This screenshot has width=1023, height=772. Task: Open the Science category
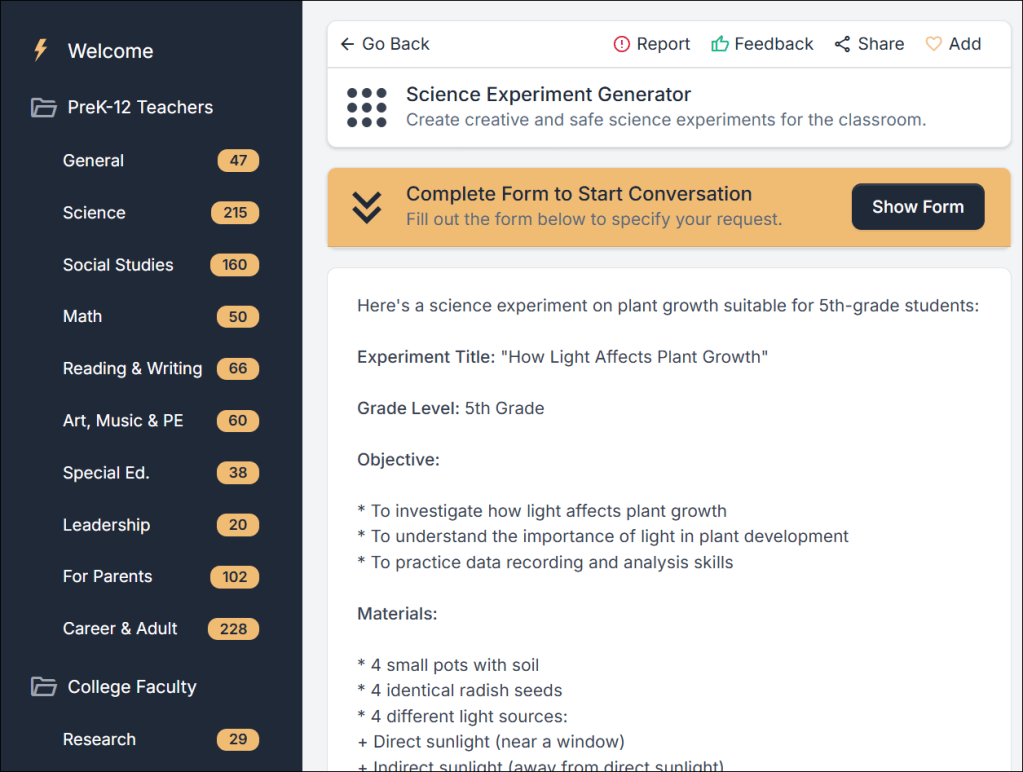coord(94,212)
